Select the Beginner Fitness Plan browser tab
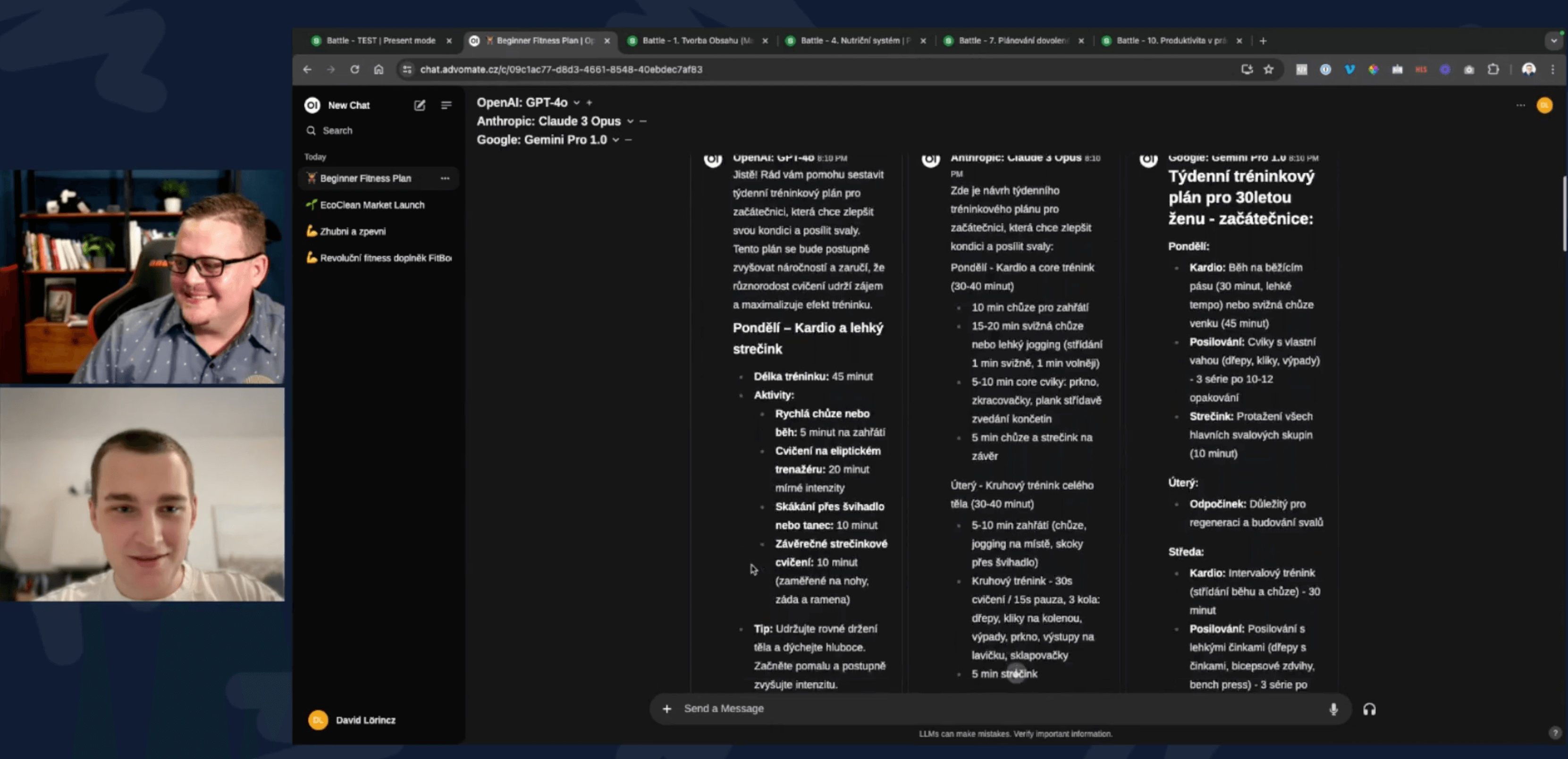This screenshot has width=1568, height=759. coord(540,41)
